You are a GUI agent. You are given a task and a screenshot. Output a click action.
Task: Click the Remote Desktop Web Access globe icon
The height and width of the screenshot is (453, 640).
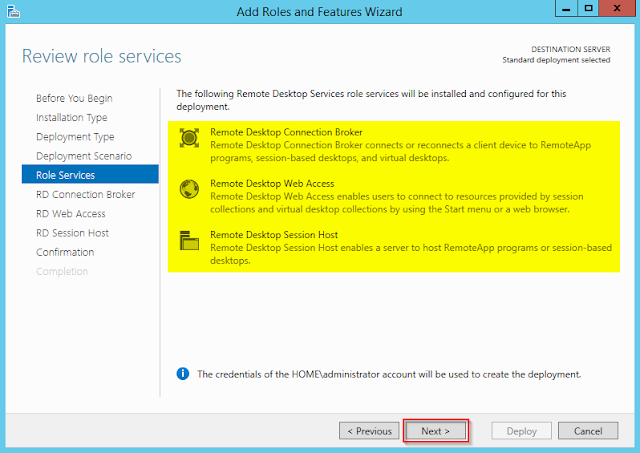click(187, 190)
